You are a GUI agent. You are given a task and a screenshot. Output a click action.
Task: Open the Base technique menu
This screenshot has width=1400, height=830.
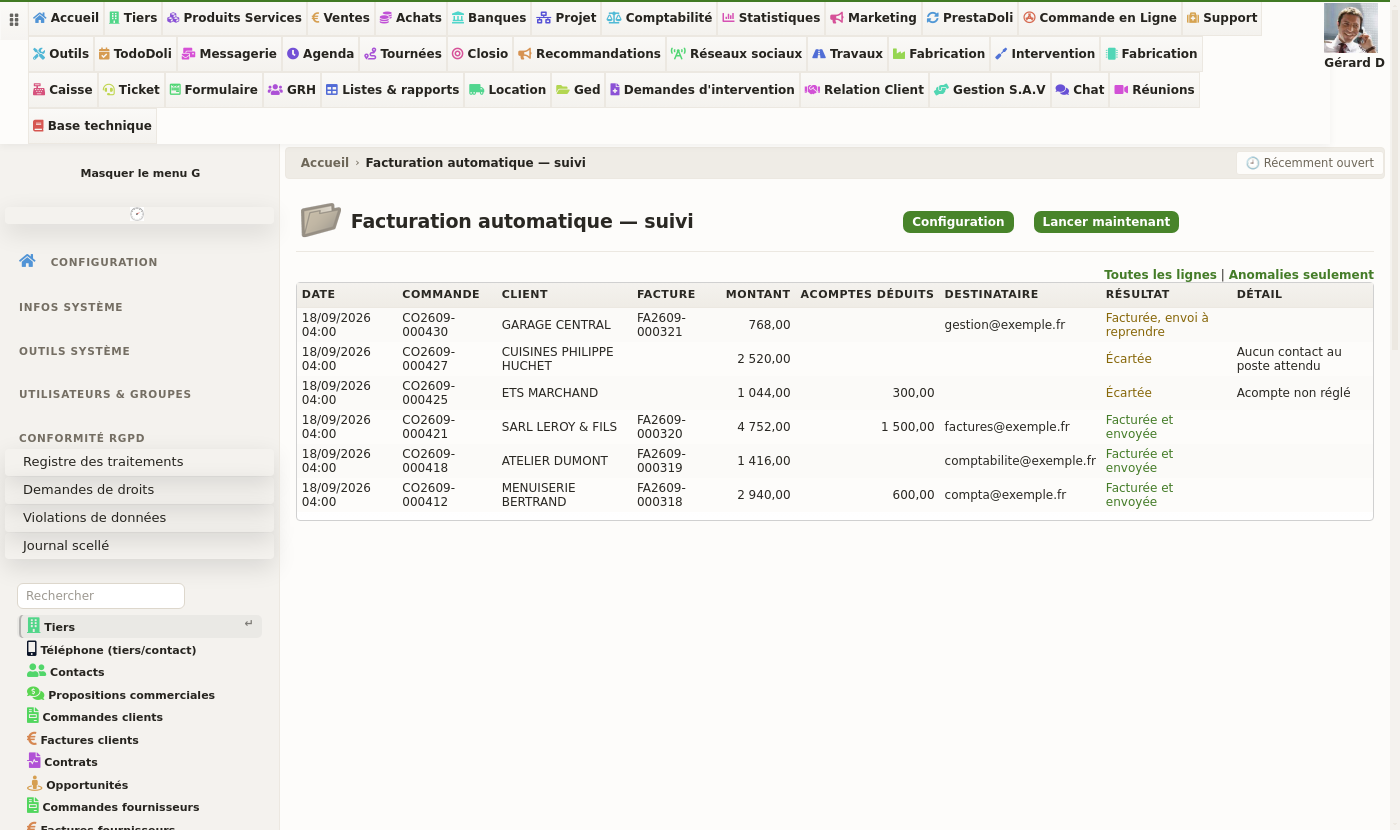tap(92, 126)
